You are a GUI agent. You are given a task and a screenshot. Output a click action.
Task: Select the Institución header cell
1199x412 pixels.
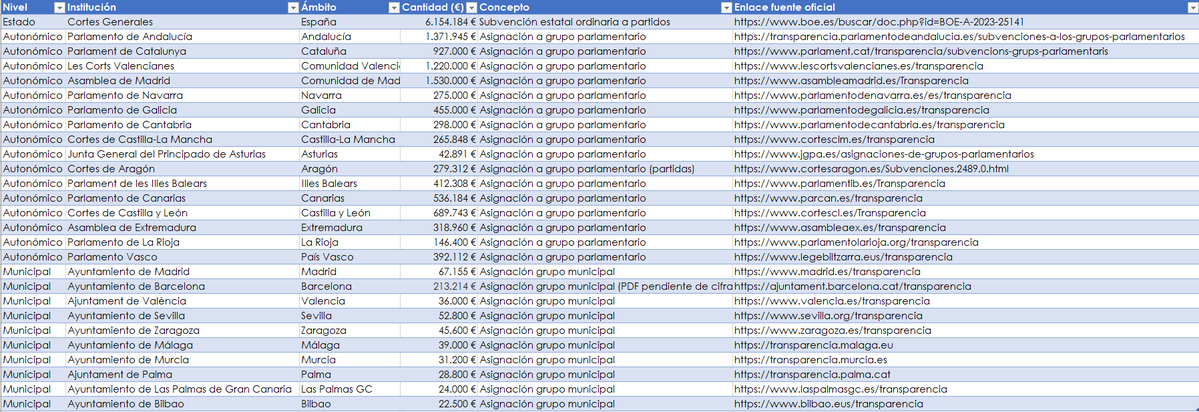pyautogui.click(x=183, y=7)
